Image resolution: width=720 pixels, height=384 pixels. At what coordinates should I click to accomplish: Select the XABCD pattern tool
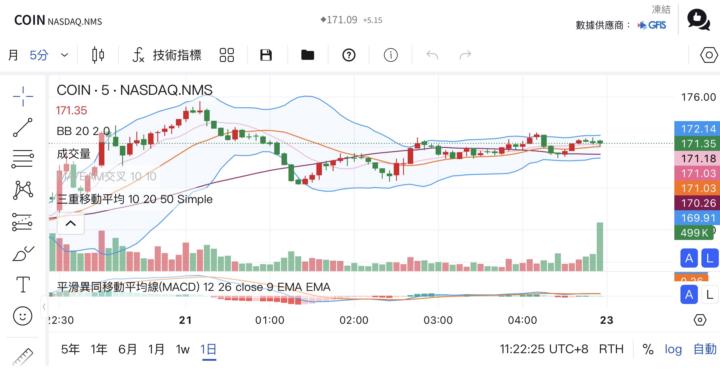click(x=22, y=190)
